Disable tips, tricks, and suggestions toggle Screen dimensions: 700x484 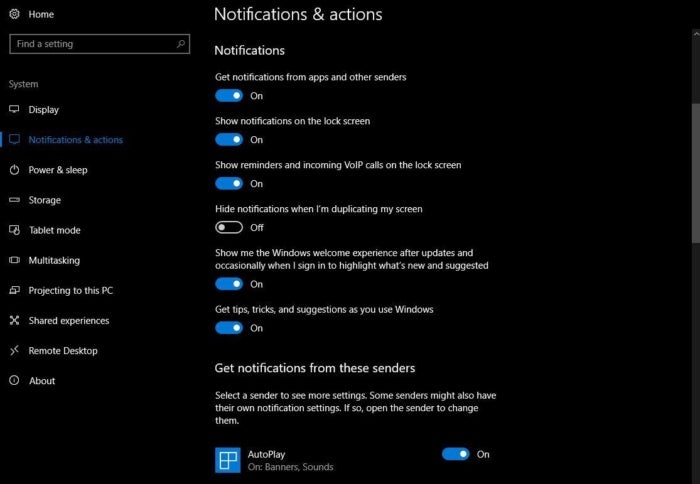pyautogui.click(x=229, y=328)
